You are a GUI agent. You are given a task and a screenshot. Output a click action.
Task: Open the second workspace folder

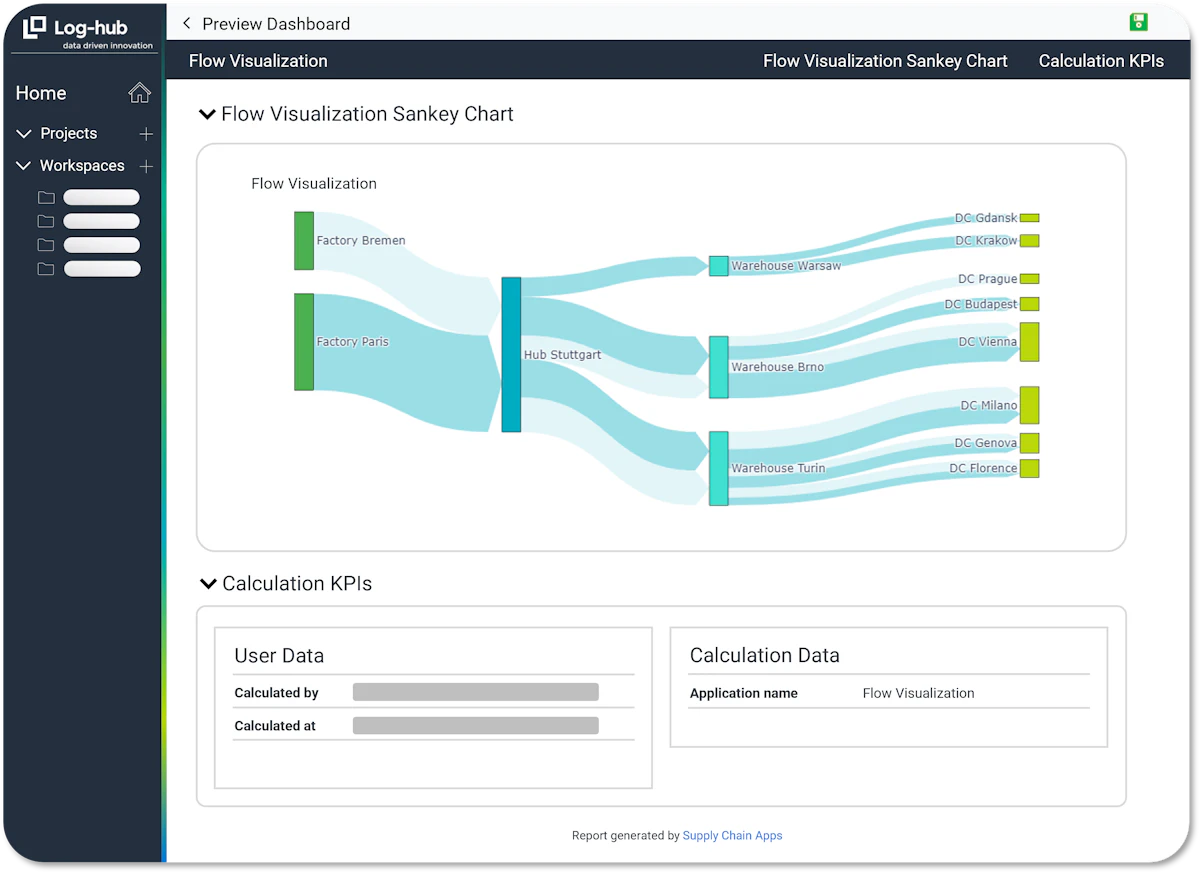46,221
